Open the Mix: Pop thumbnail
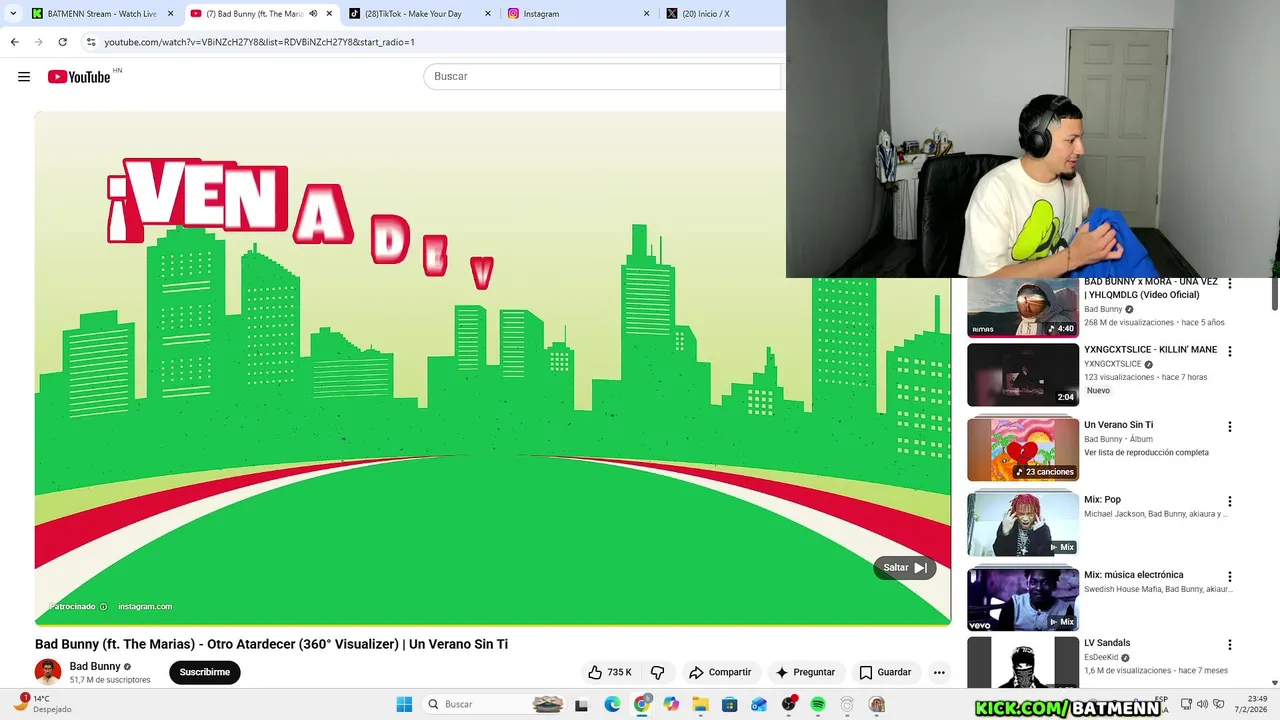The image size is (1280, 720). click(x=1023, y=525)
